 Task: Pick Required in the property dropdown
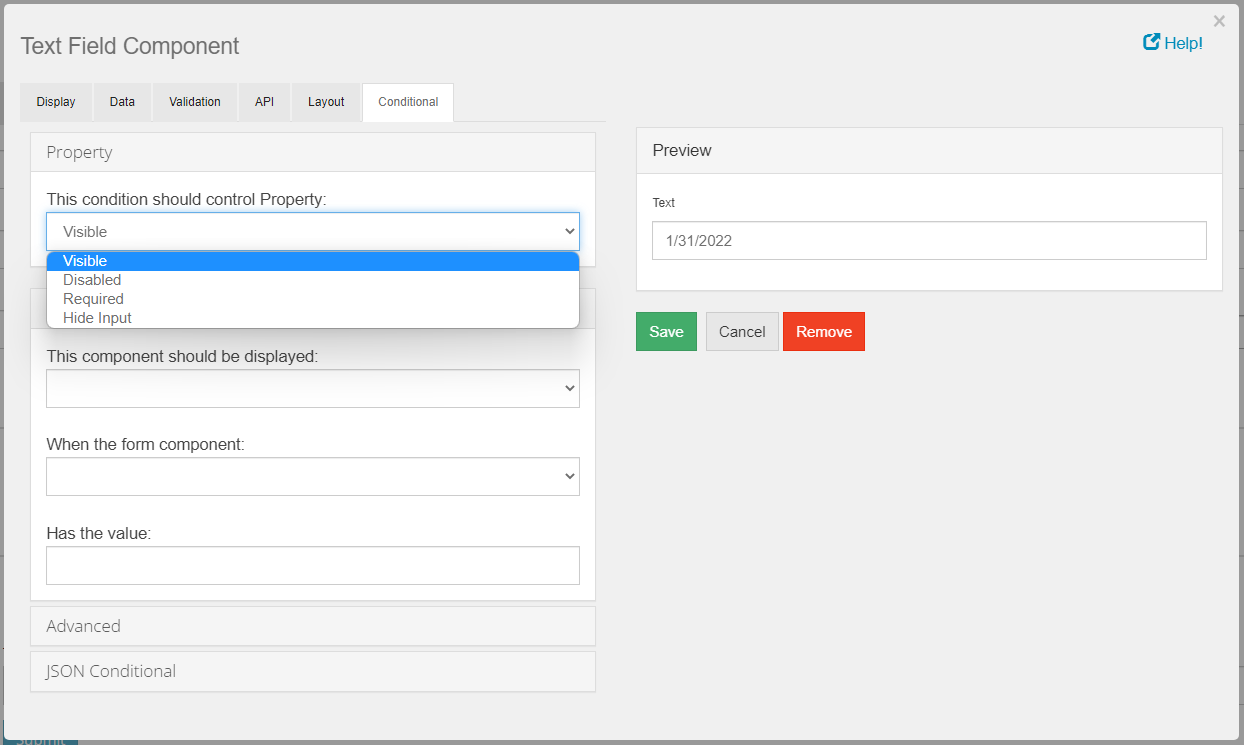pos(93,299)
